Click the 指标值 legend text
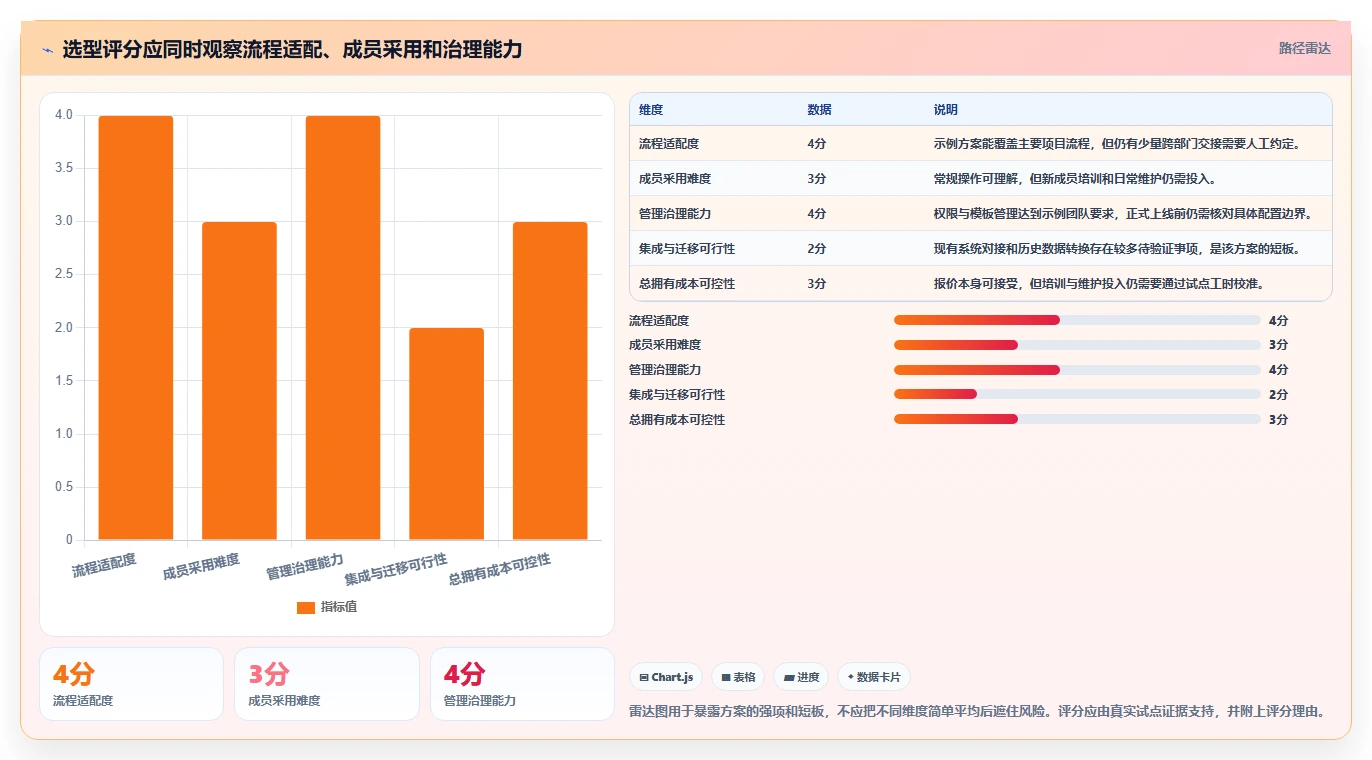 click(x=339, y=607)
